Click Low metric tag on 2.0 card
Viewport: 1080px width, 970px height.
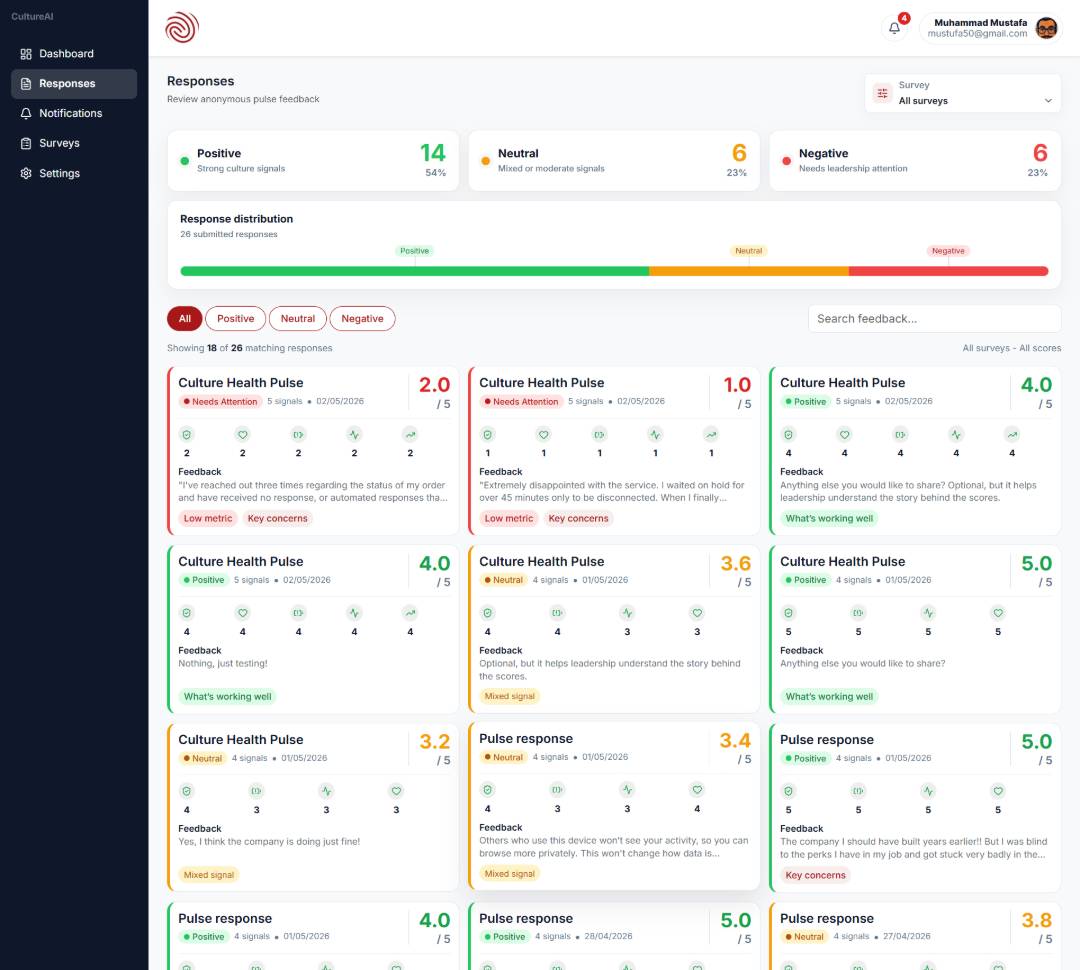(x=208, y=518)
